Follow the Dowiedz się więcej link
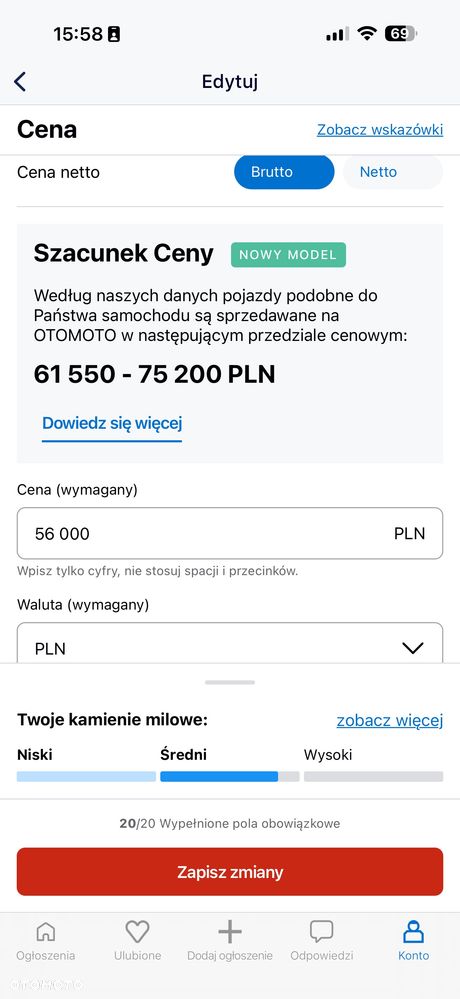 (x=112, y=423)
